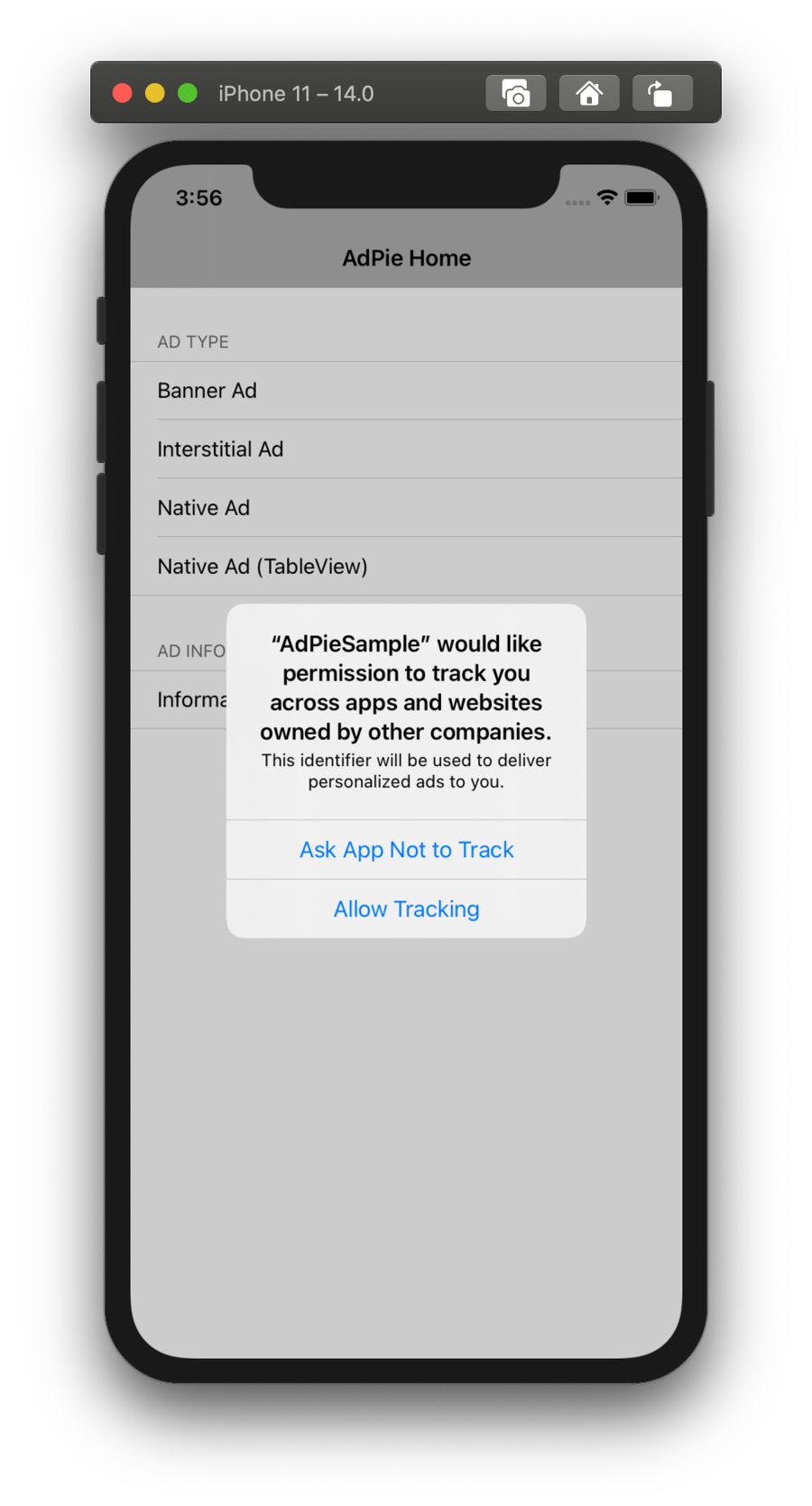Click the AdPie Home navigation title
Screen dimensions: 812x1506
click(x=407, y=258)
